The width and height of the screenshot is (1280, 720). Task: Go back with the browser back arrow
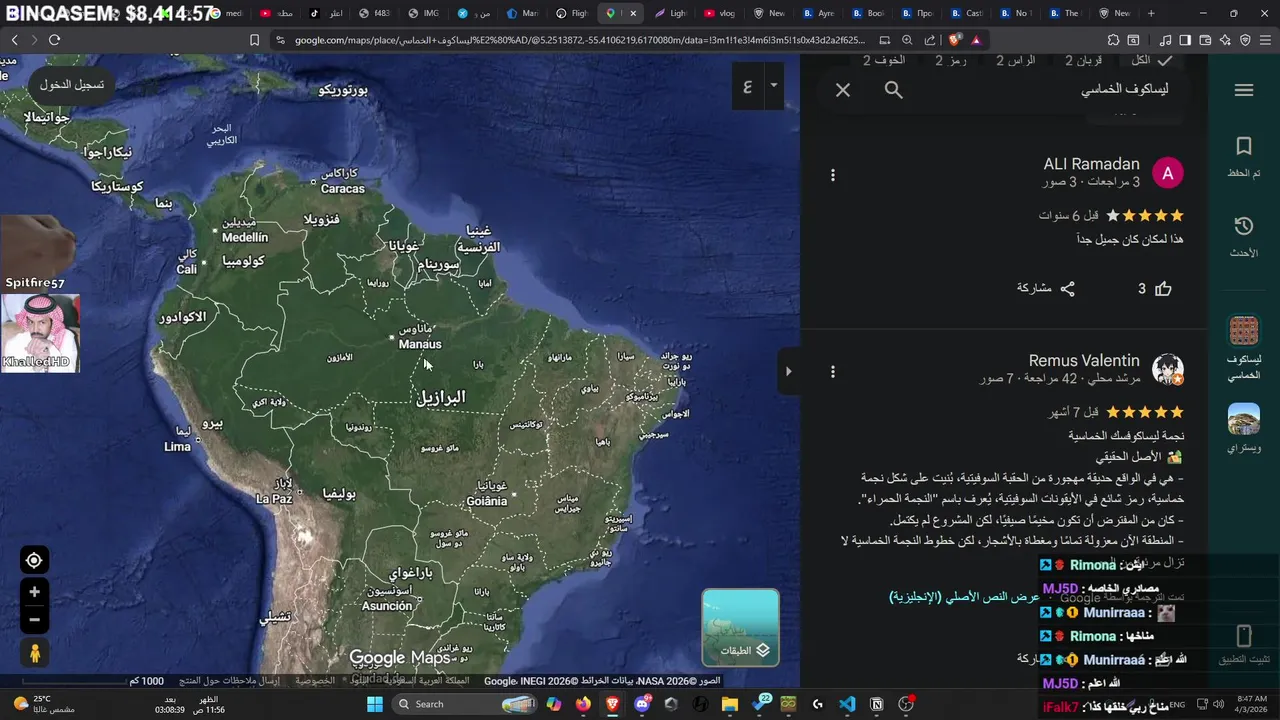point(14,40)
